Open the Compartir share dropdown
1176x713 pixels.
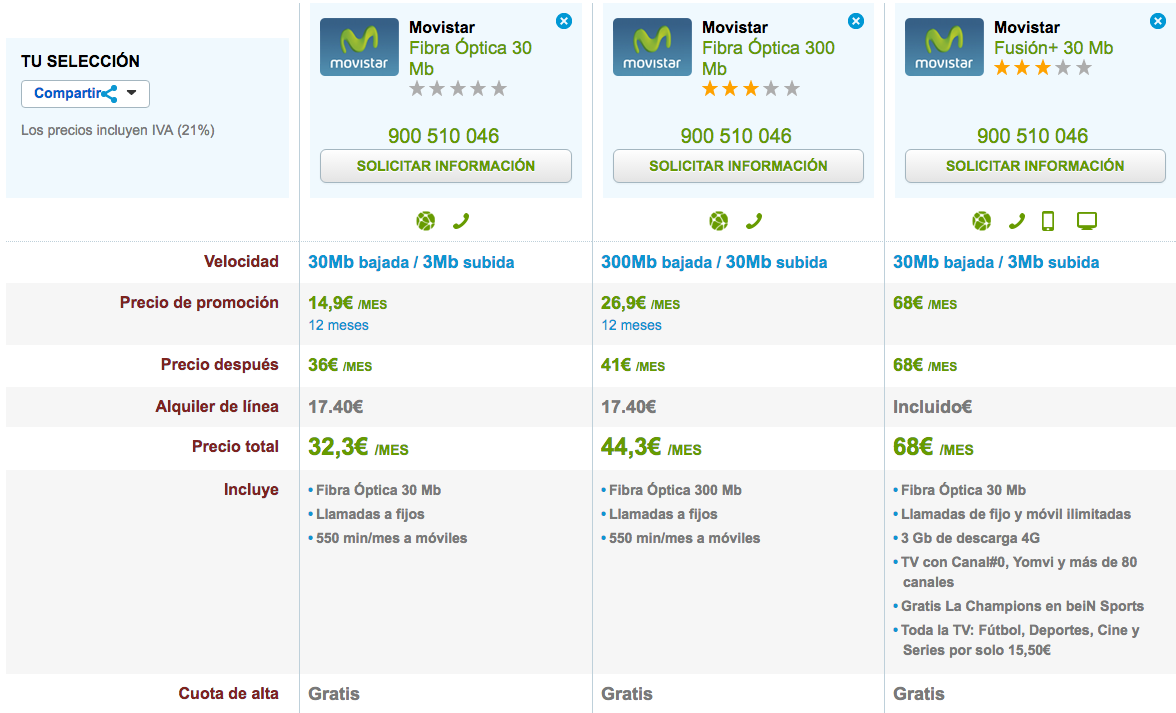click(86, 94)
